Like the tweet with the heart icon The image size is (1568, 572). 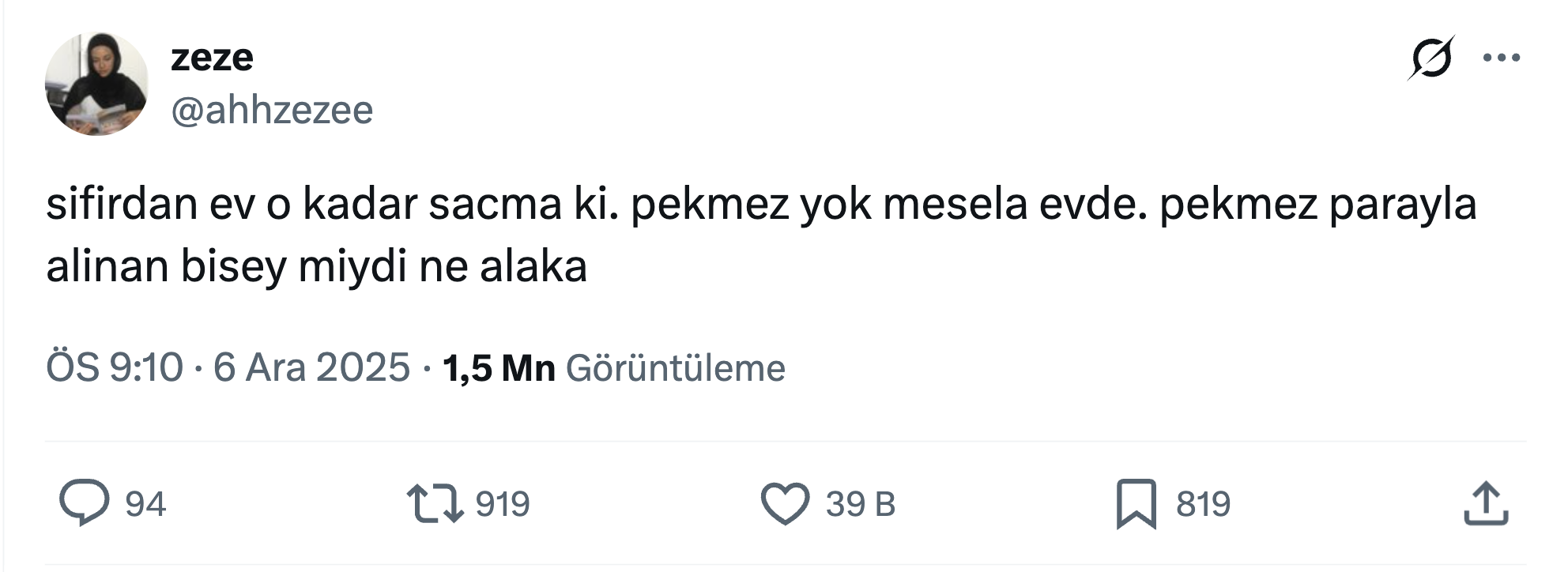785,503
